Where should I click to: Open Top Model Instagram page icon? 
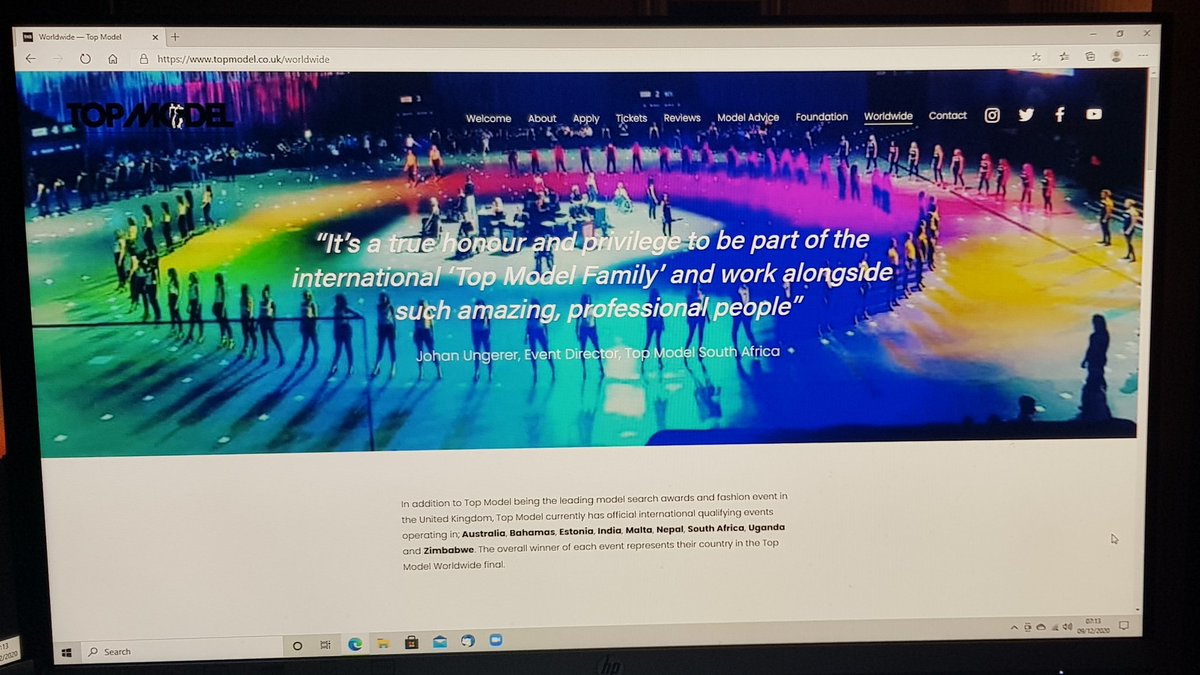click(x=992, y=115)
